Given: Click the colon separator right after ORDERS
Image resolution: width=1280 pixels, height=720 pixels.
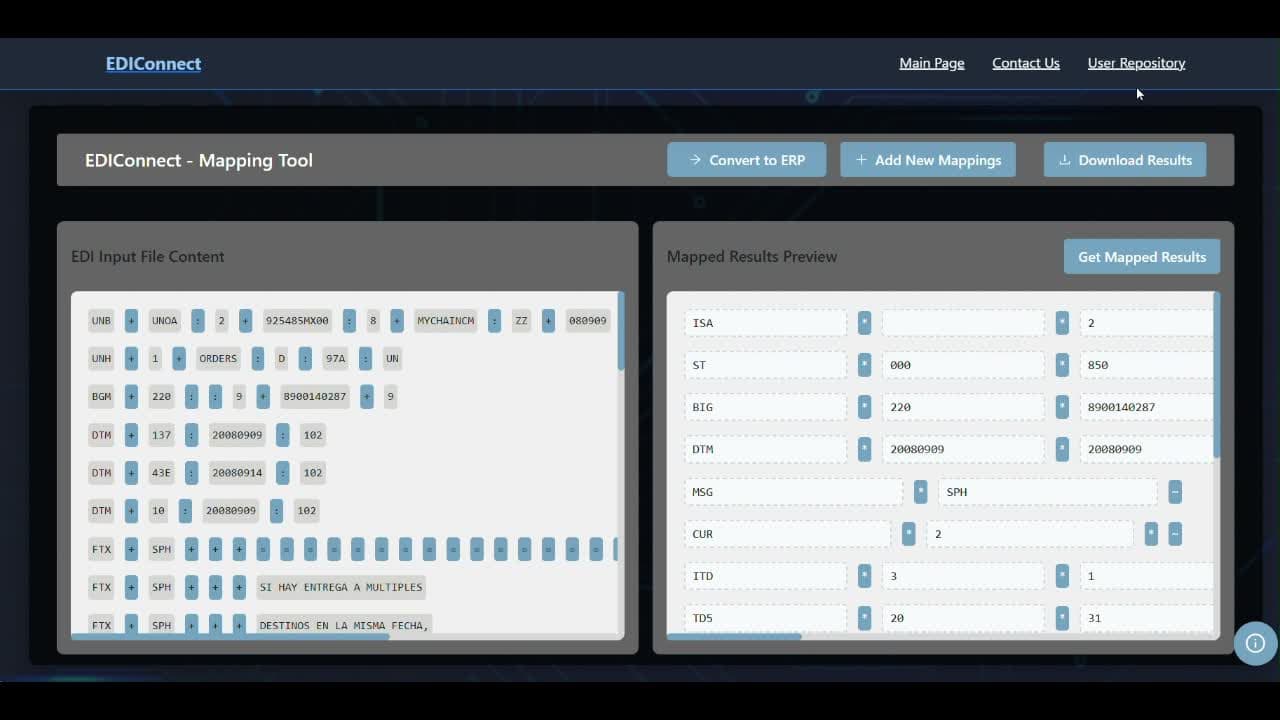Looking at the screenshot, I should click(258, 359).
